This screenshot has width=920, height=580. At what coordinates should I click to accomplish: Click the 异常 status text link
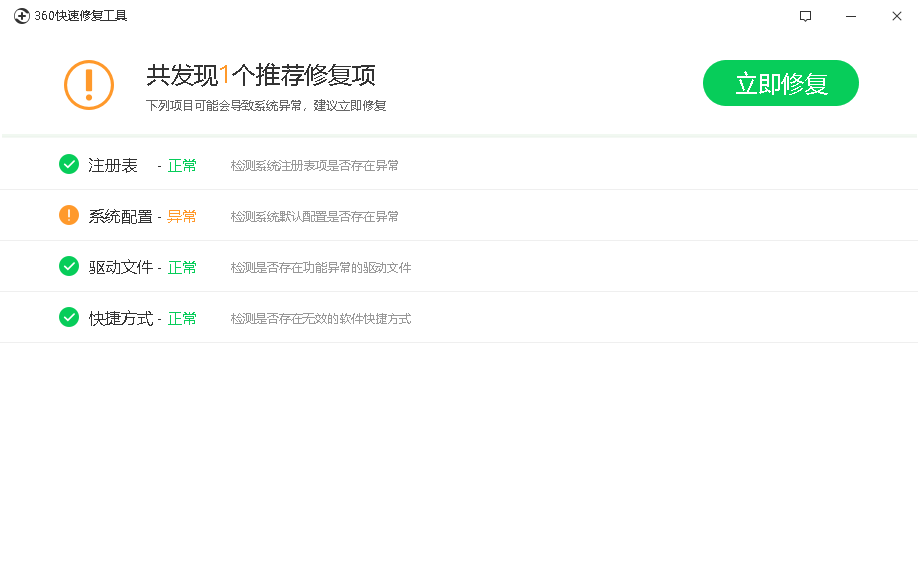coord(182,215)
